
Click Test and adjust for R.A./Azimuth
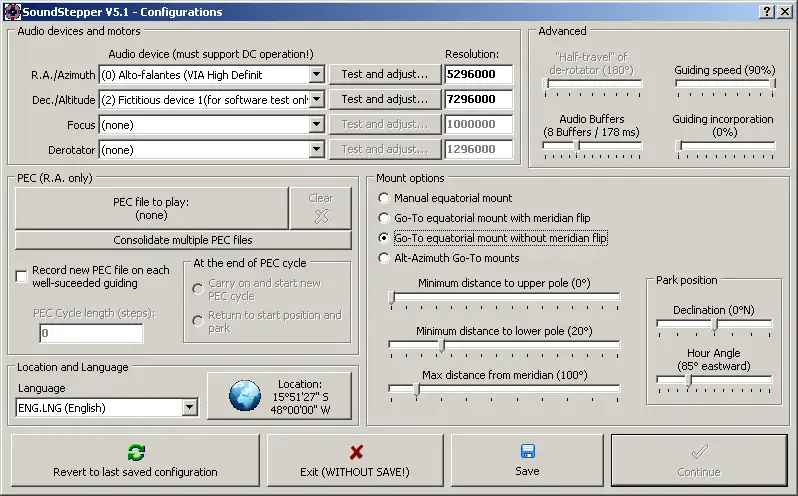click(385, 74)
